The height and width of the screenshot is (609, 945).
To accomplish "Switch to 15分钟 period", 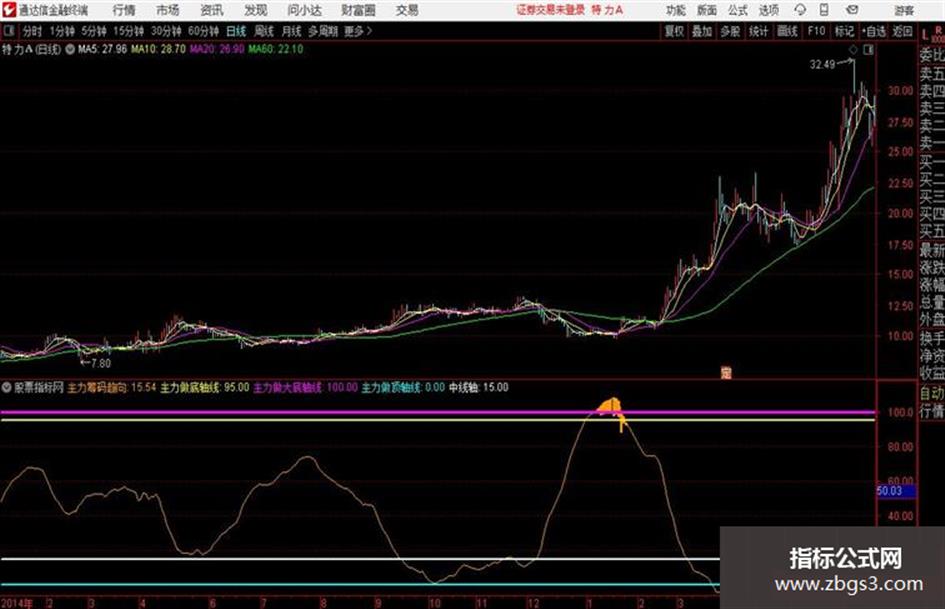I will pos(128,31).
